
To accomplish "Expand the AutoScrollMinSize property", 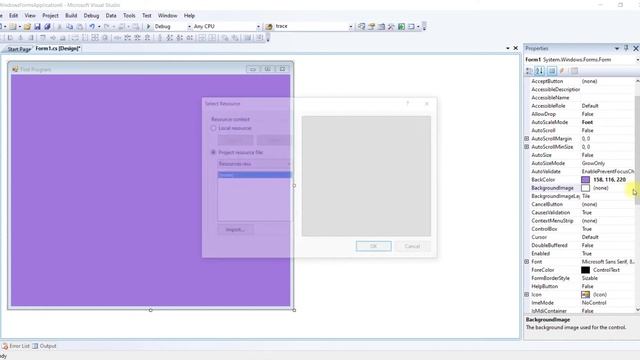I will pyautogui.click(x=527, y=147).
